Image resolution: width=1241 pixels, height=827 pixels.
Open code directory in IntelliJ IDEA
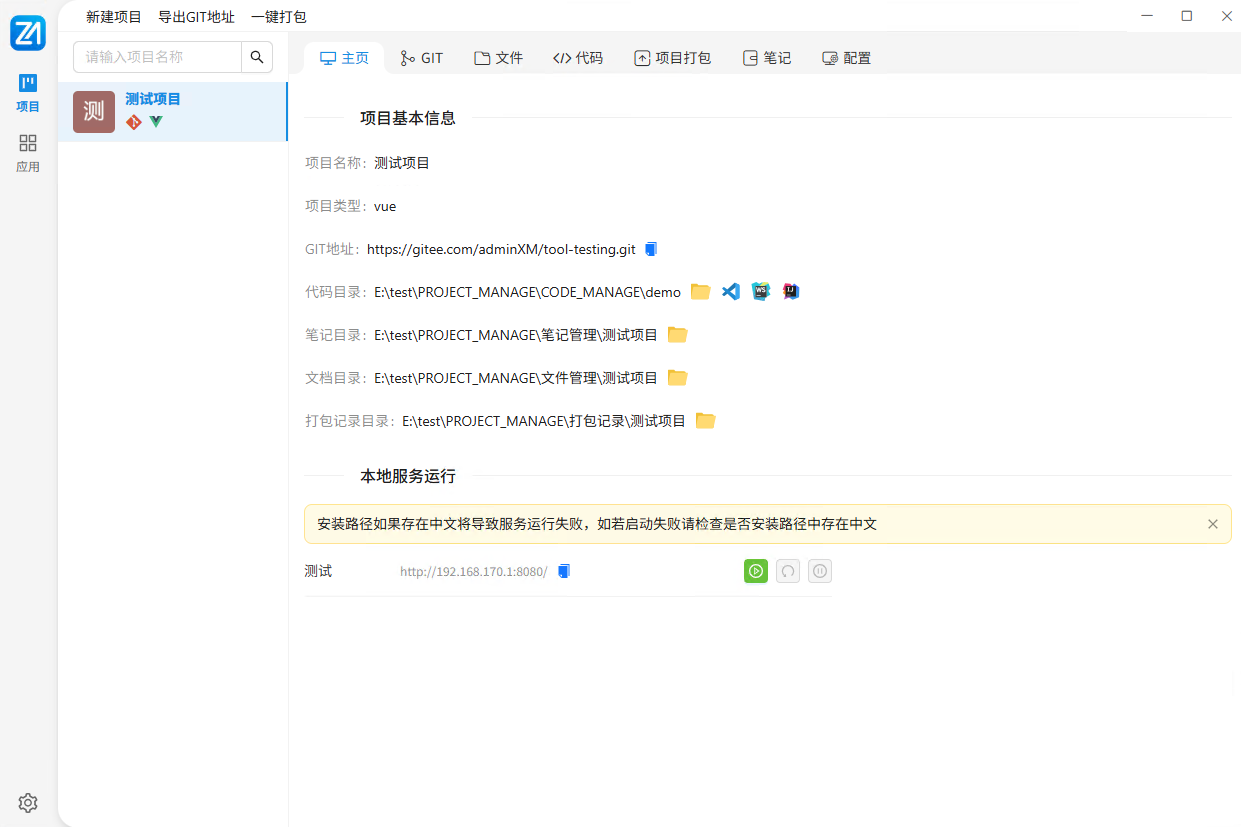791,292
